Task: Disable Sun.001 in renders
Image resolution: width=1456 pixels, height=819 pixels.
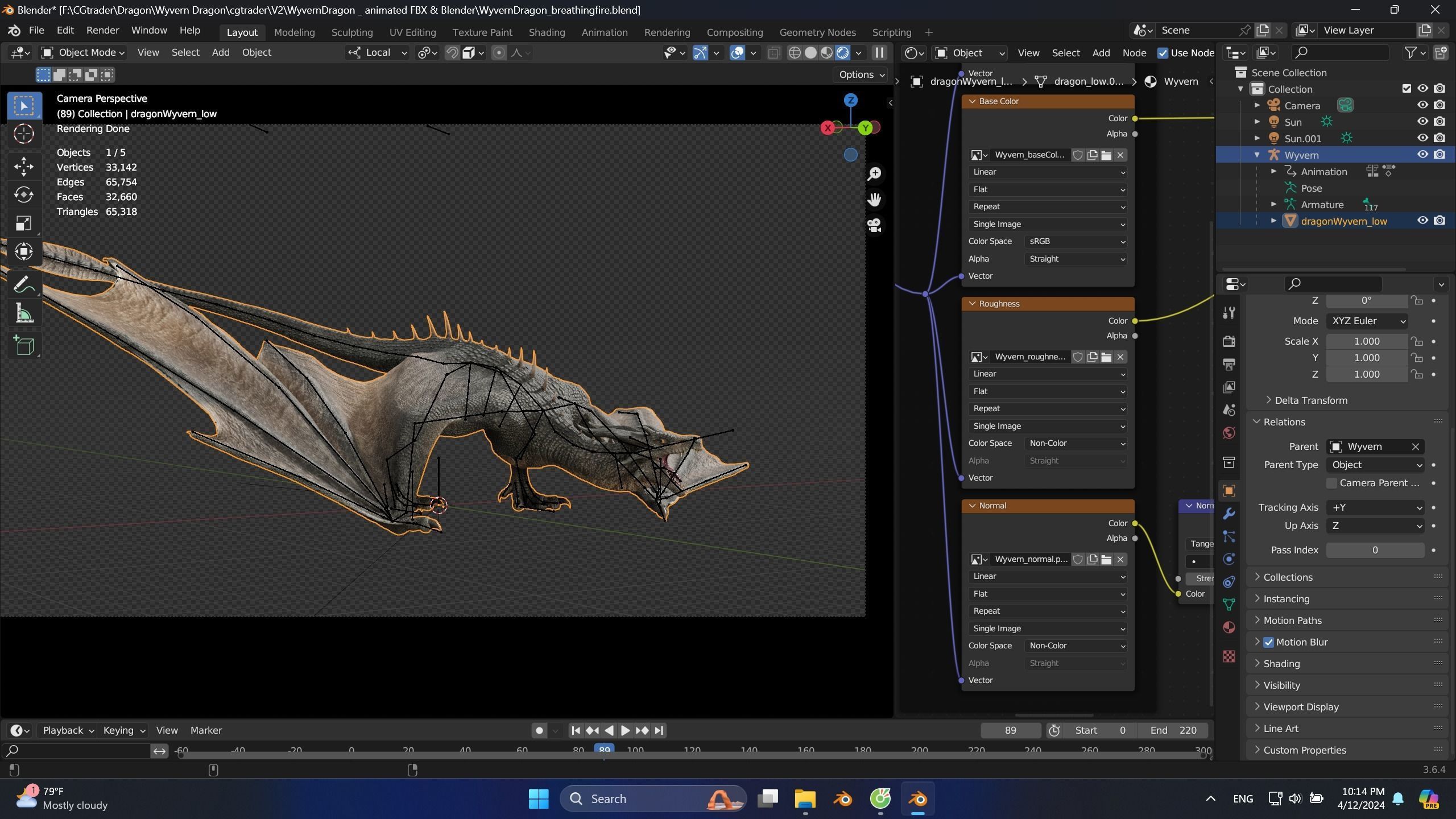Action: (1440, 138)
